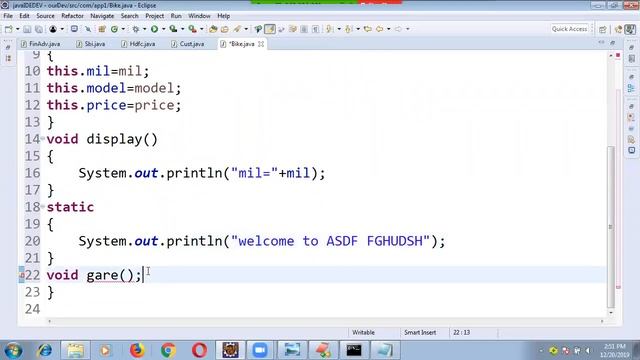Open the New file dropdown arrow
Viewport: 640px width, 360px height.
[18, 29]
